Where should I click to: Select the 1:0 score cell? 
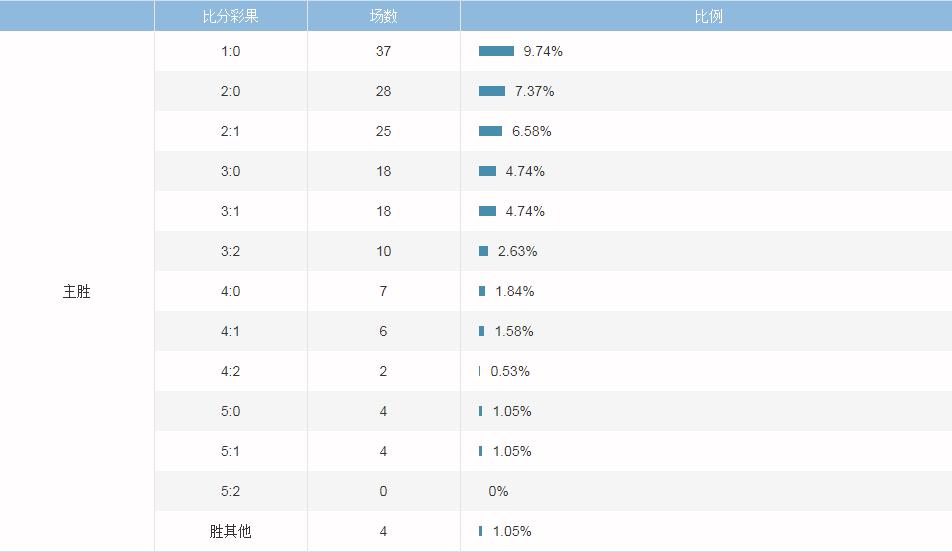[230, 51]
